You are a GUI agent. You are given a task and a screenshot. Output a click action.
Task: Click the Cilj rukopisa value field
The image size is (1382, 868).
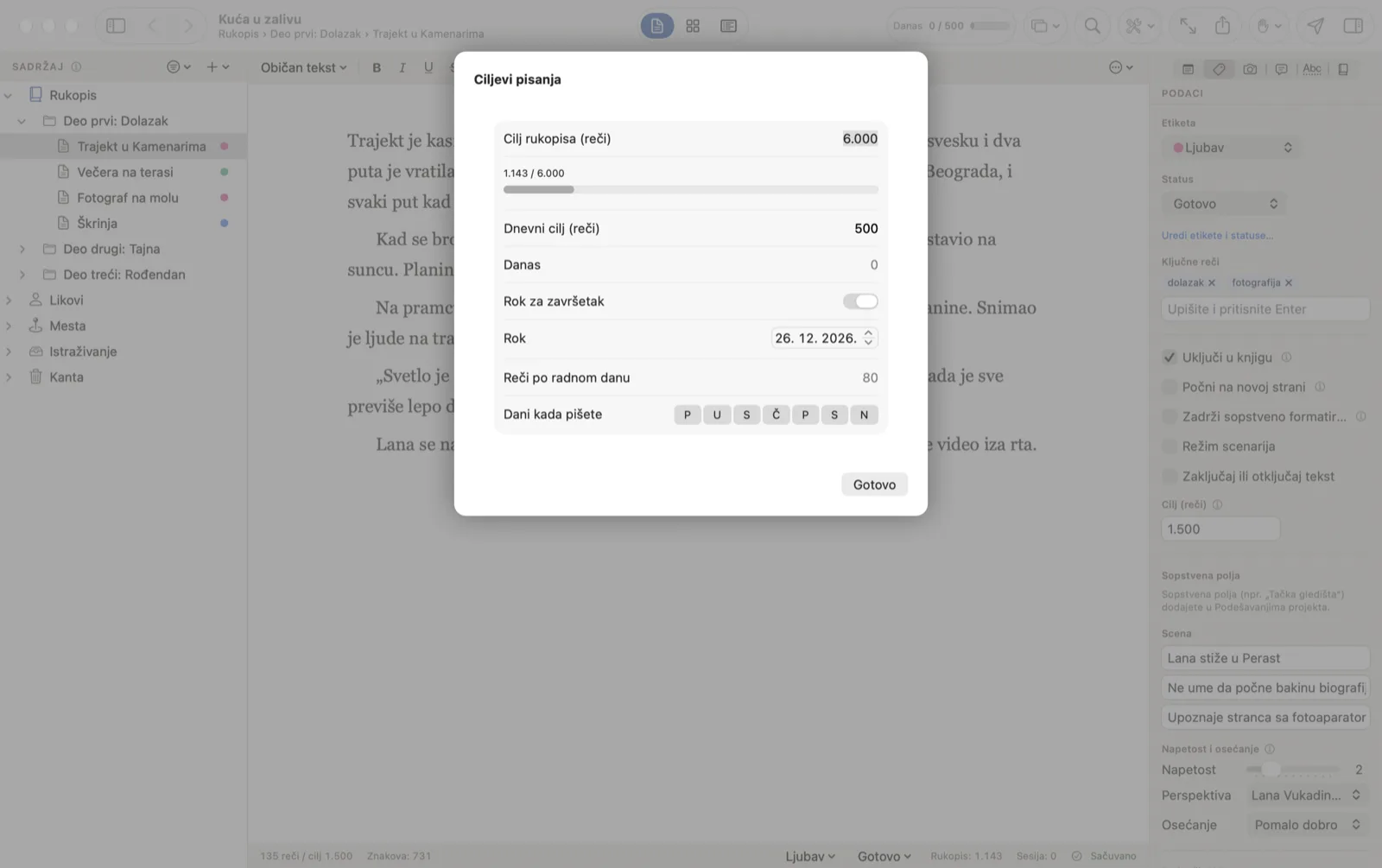pyautogui.click(x=860, y=138)
